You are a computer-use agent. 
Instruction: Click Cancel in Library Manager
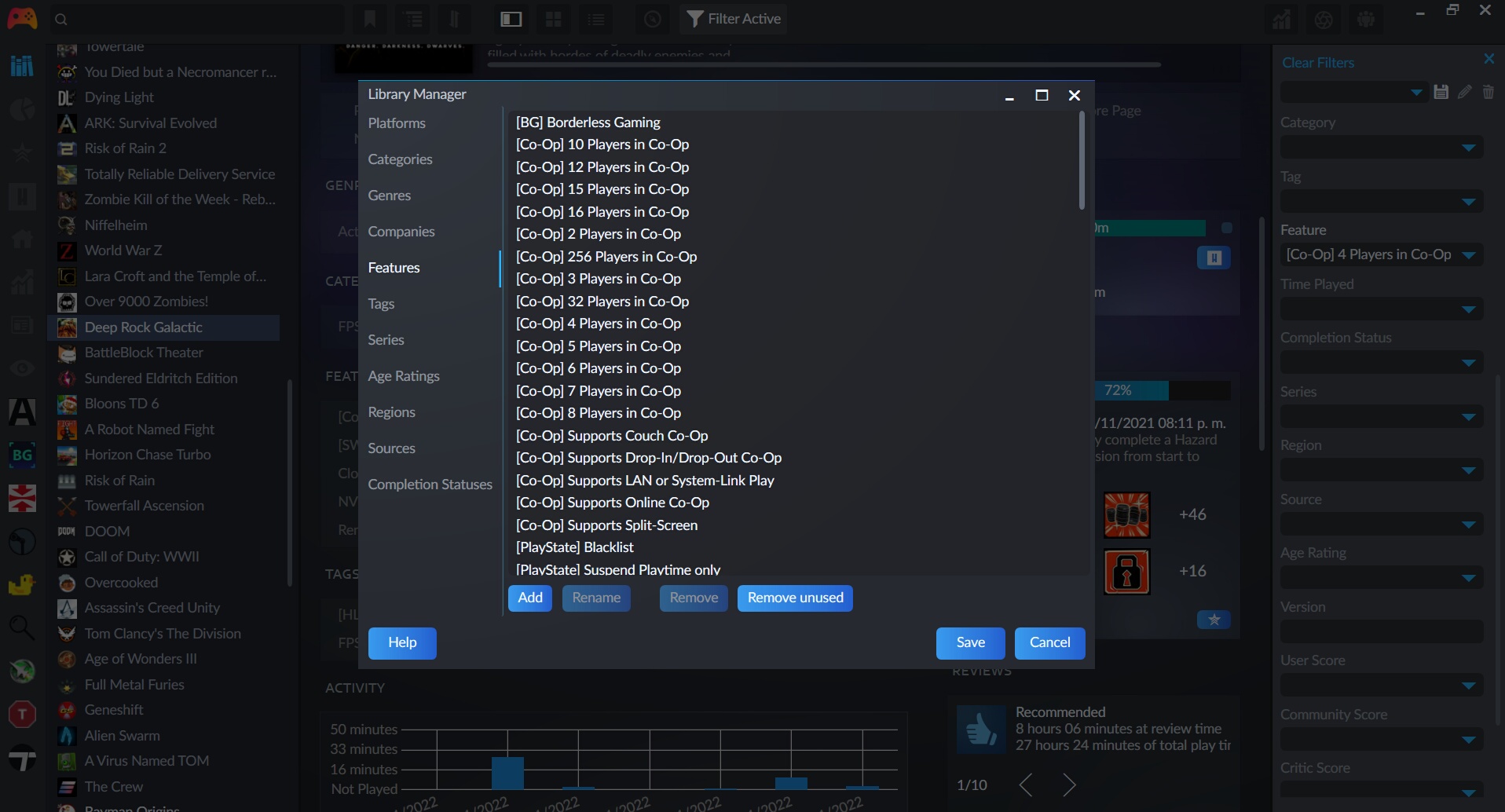point(1050,642)
